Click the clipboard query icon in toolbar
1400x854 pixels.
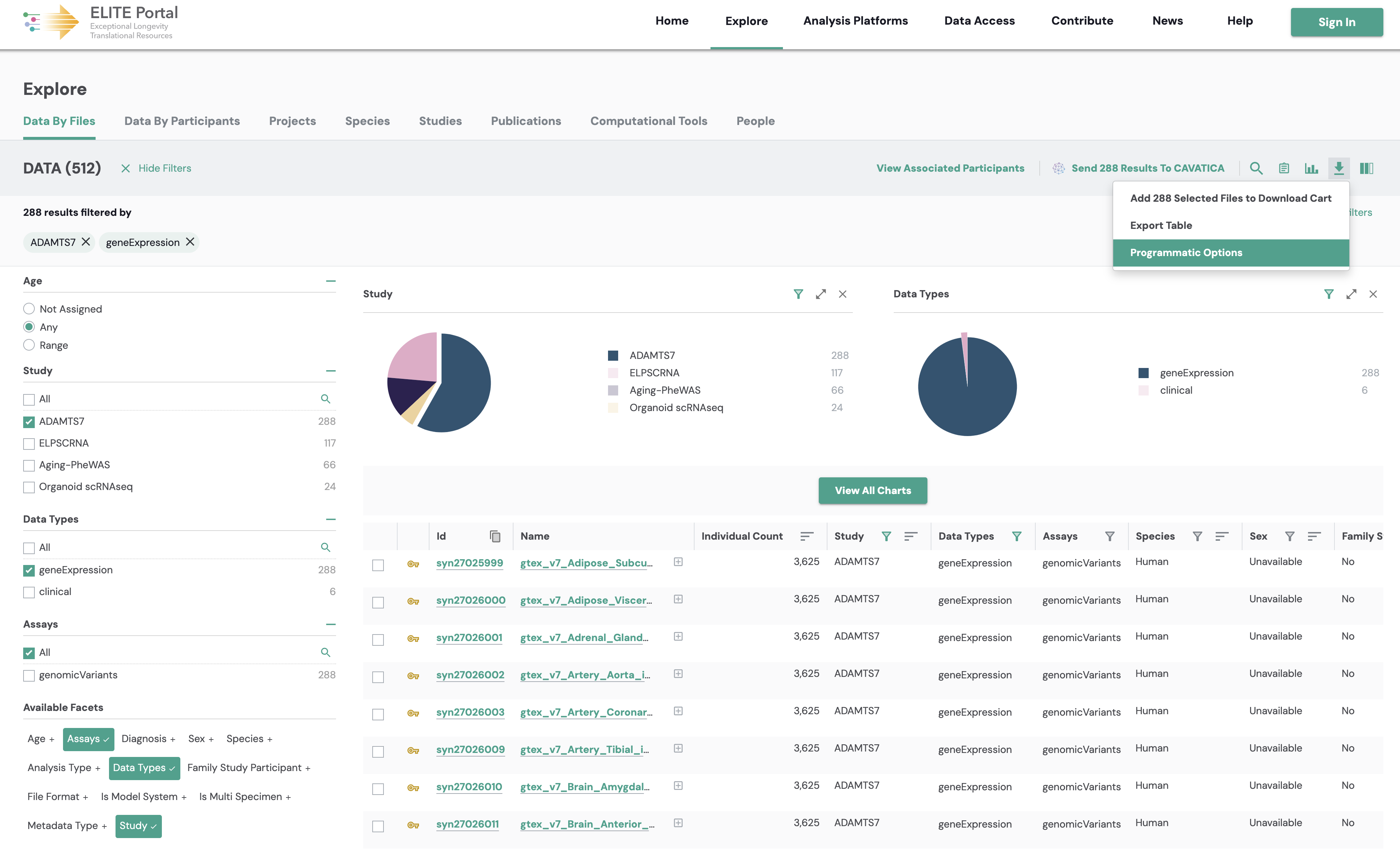(x=1284, y=168)
